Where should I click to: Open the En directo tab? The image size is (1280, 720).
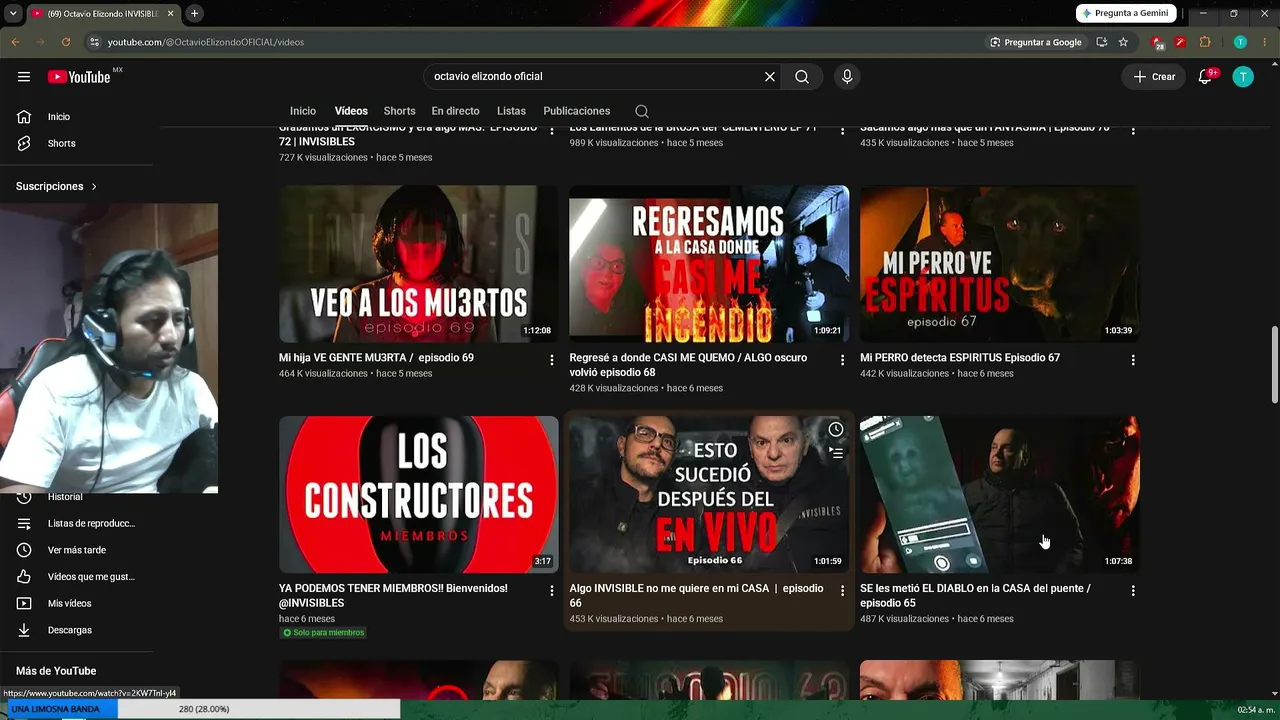point(455,111)
